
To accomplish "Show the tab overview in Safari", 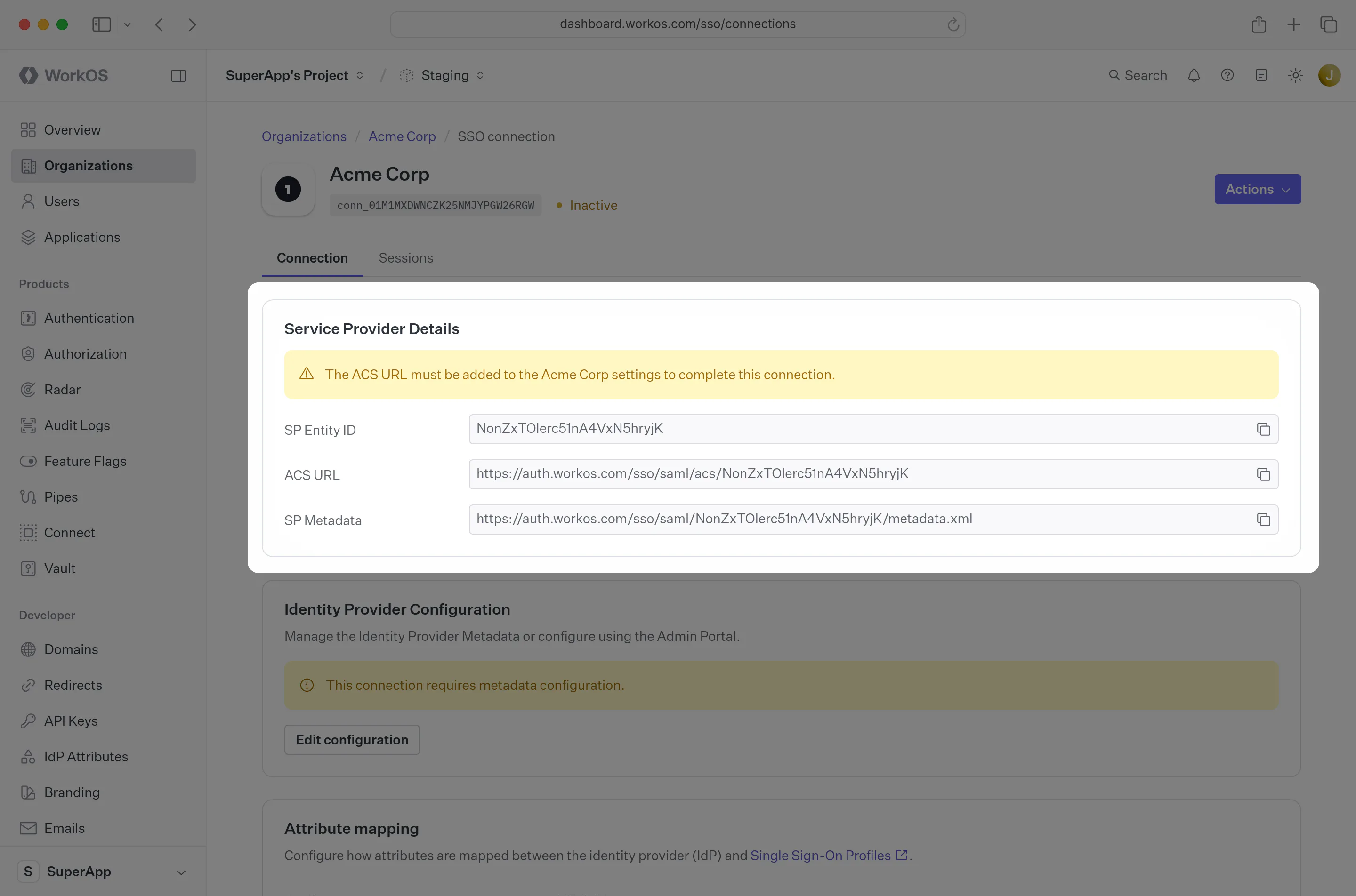I will [x=1329, y=24].
